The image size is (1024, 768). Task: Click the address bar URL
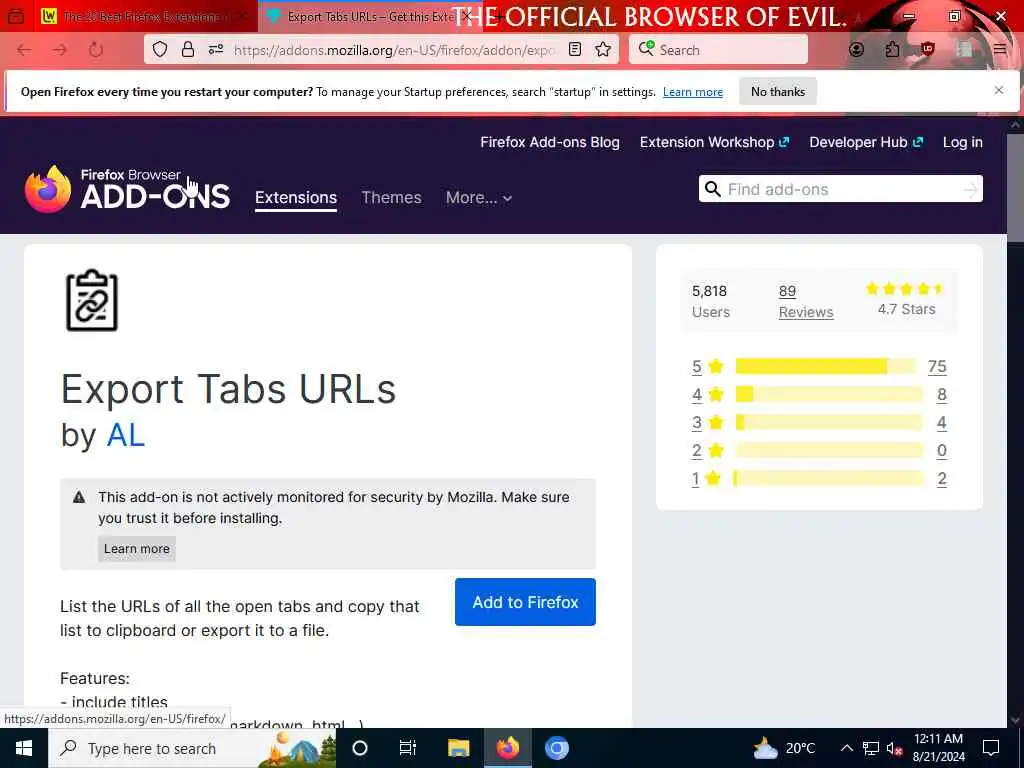pos(394,50)
